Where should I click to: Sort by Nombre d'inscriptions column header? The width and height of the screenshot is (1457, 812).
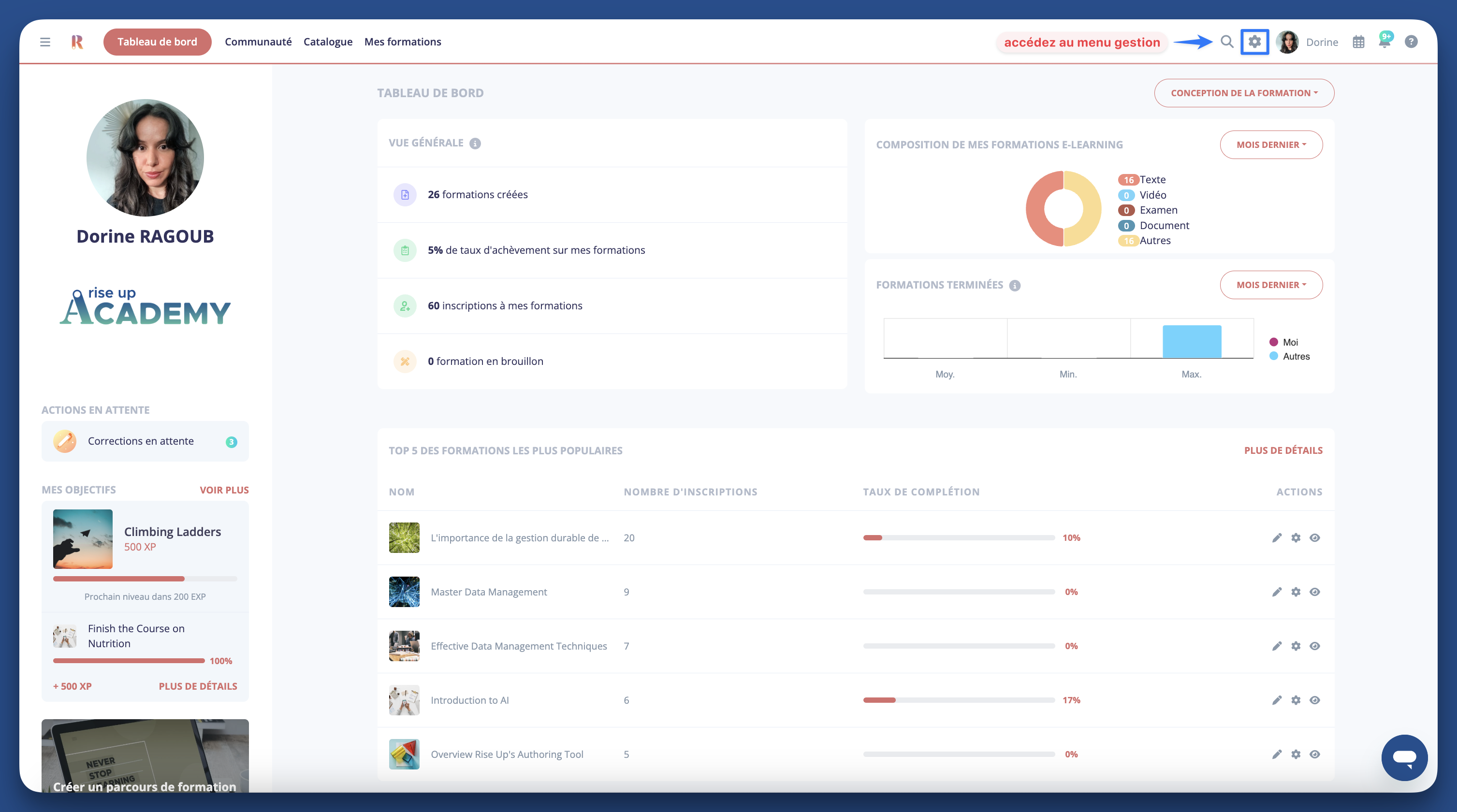690,492
